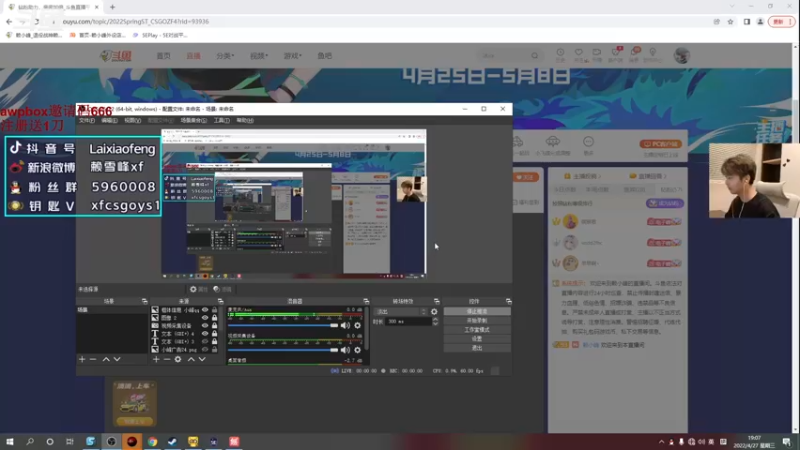Show the hidden 小峰广告 png source
800x450 pixels.
205,349
